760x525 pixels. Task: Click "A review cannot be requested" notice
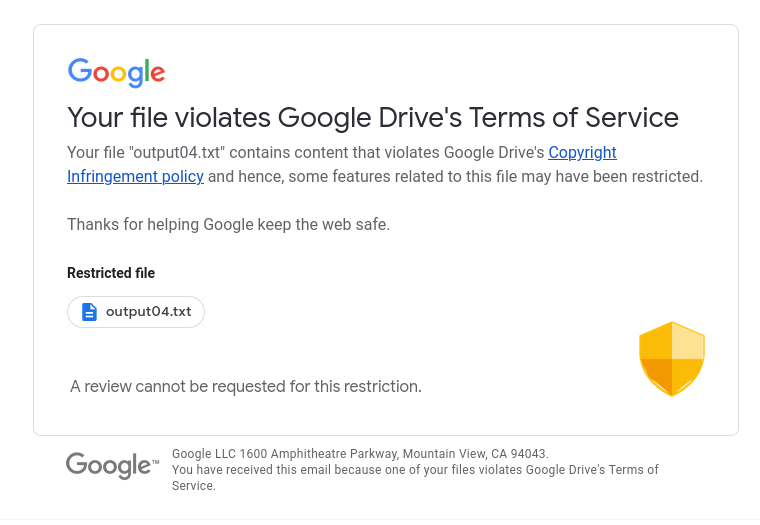246,386
